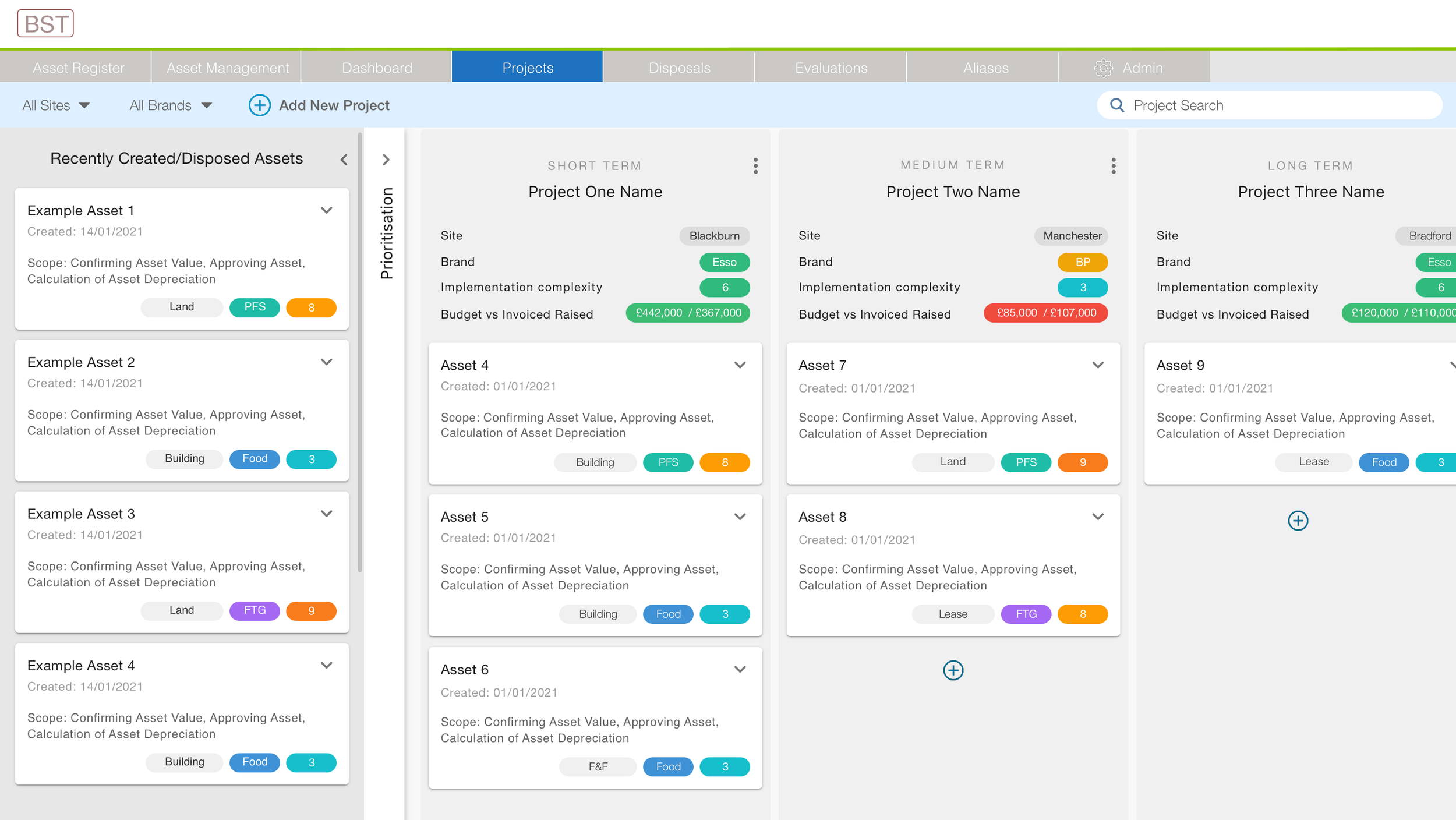Select the PFS tag on Asset 4
Viewport: 1456px width, 820px height.
[x=667, y=462]
